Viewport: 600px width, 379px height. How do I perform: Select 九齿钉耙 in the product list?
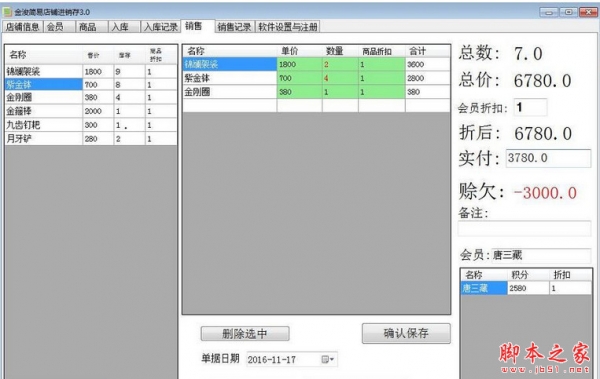tap(44, 125)
